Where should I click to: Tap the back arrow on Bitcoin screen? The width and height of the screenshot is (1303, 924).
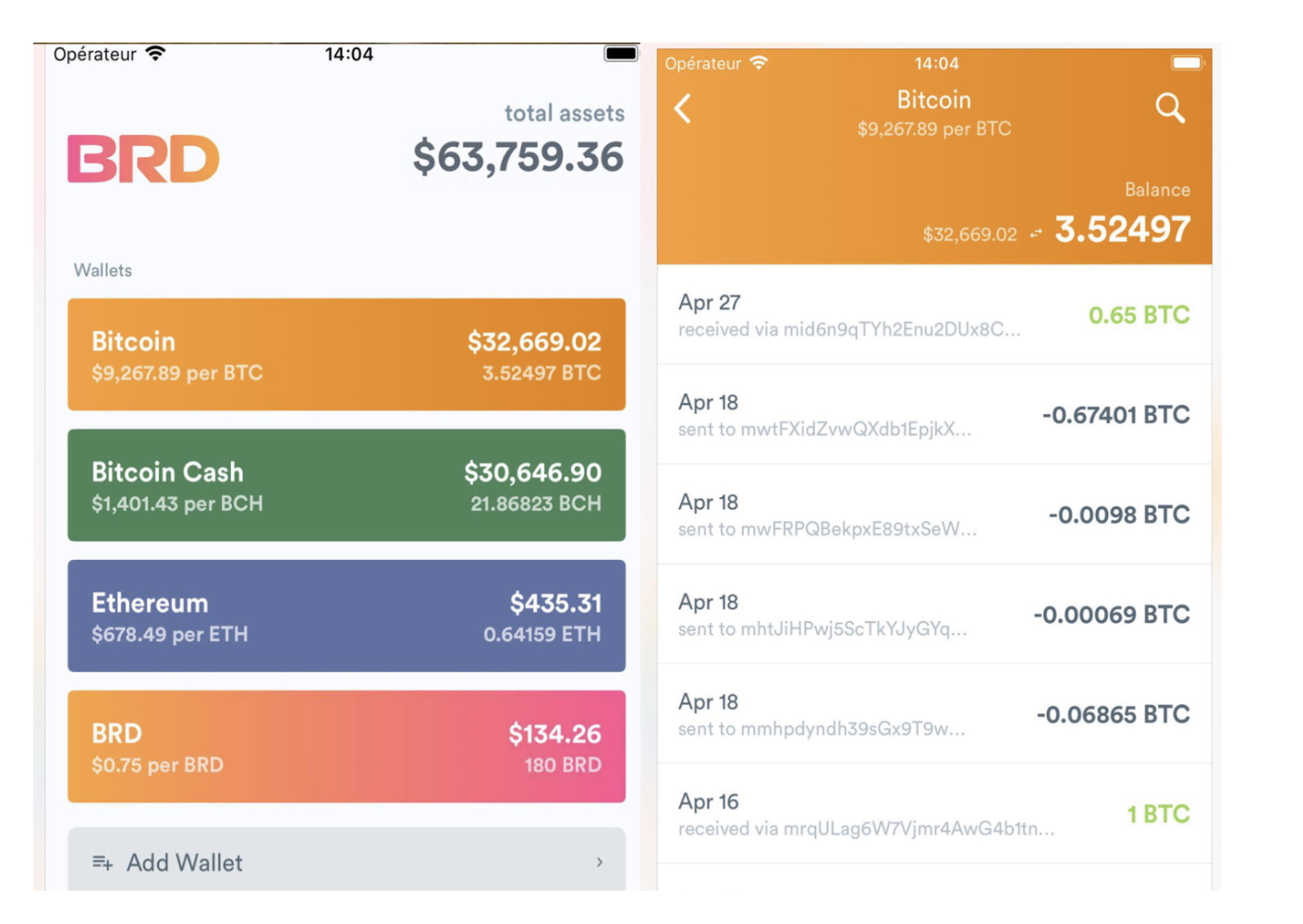(683, 109)
